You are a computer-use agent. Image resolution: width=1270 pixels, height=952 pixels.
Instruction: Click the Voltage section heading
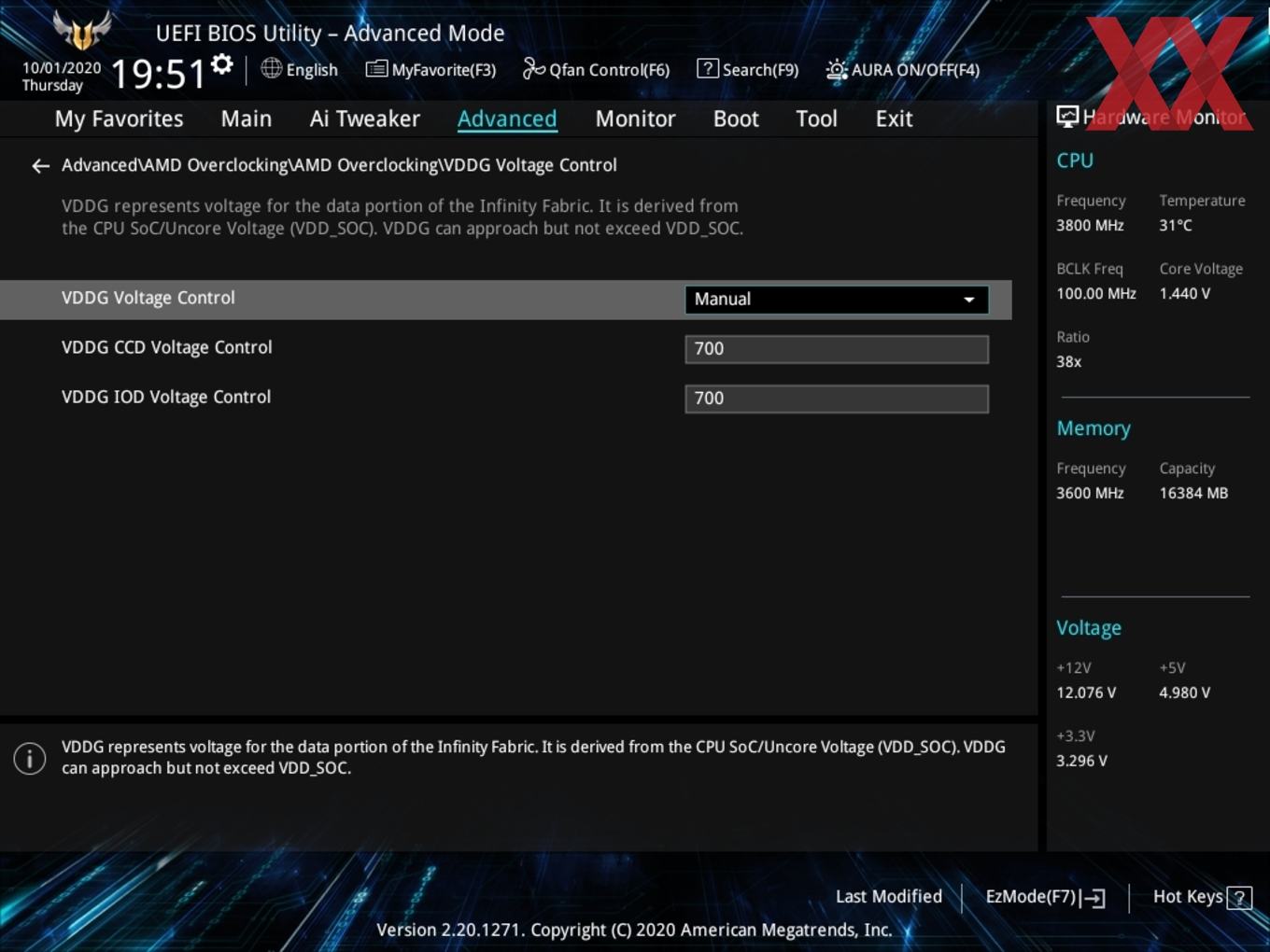pos(1089,628)
